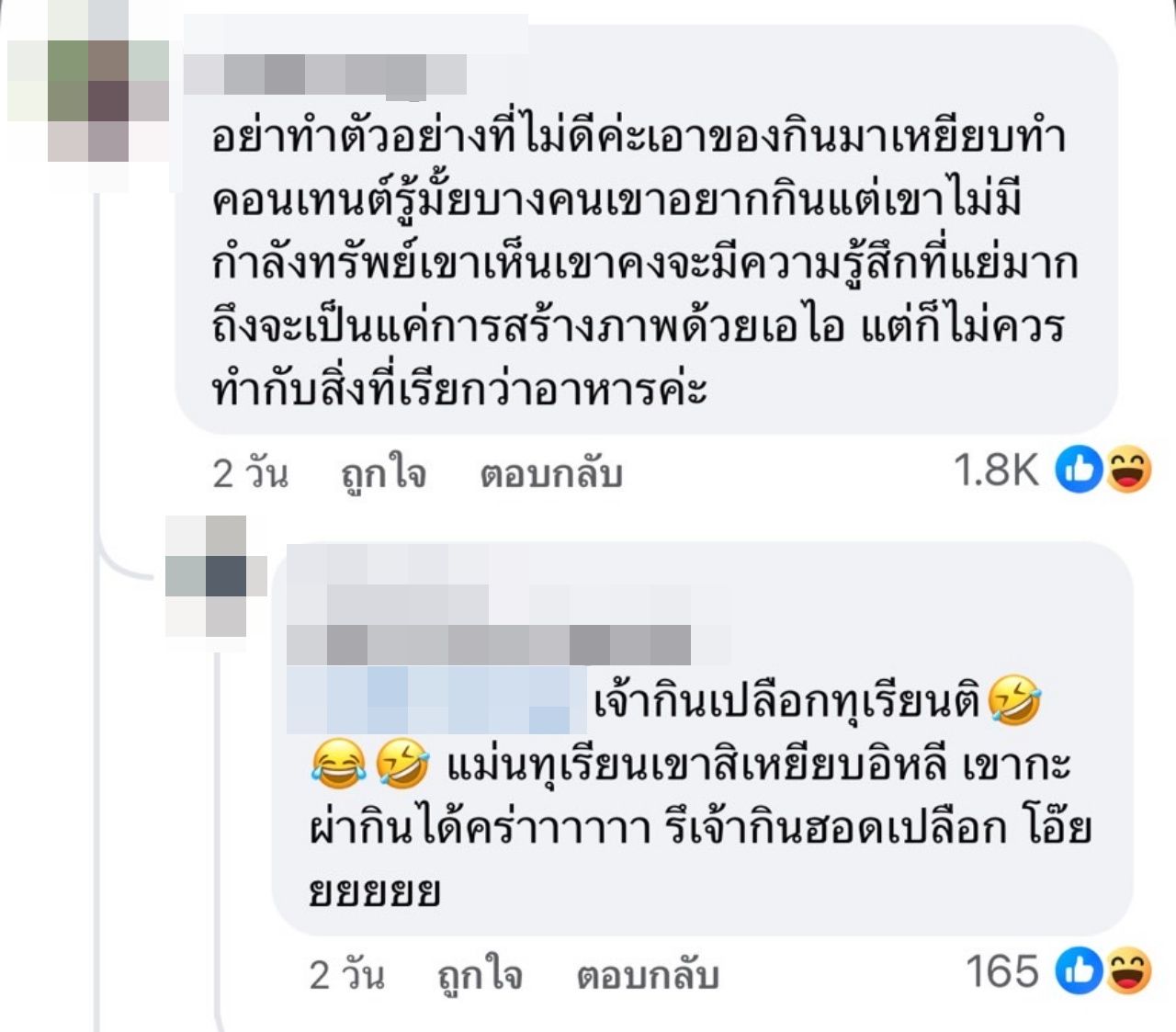Click the laughing reaction icon on the reply
The height and width of the screenshot is (1032, 1176).
(x=1128, y=971)
